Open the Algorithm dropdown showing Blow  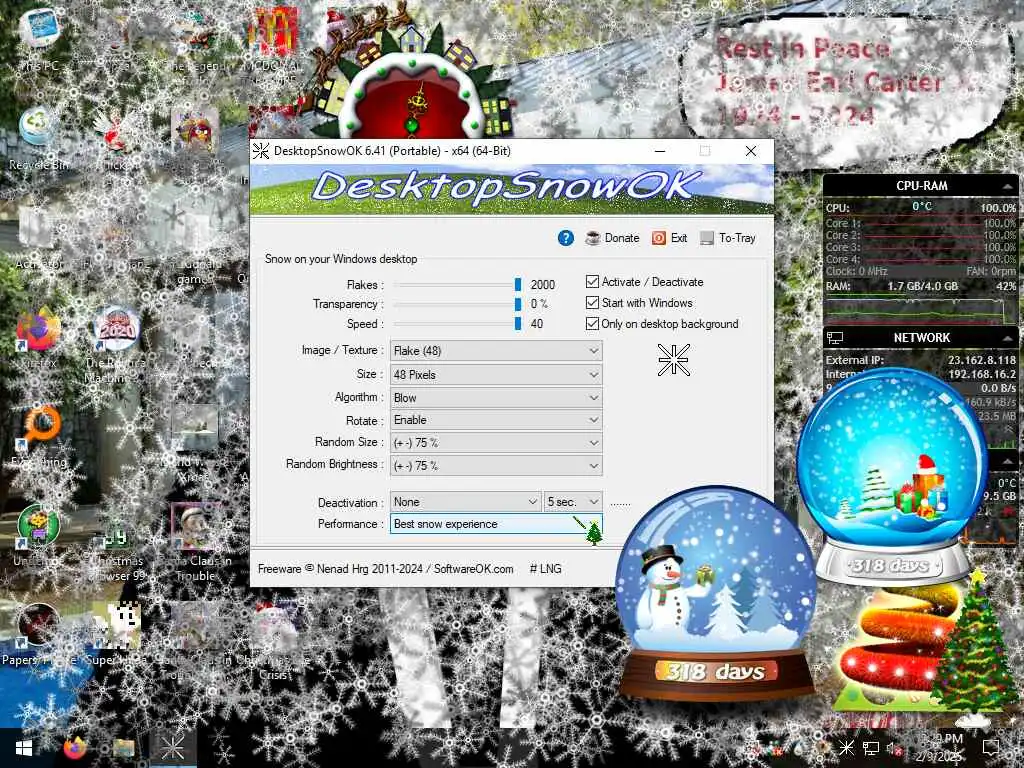[496, 397]
